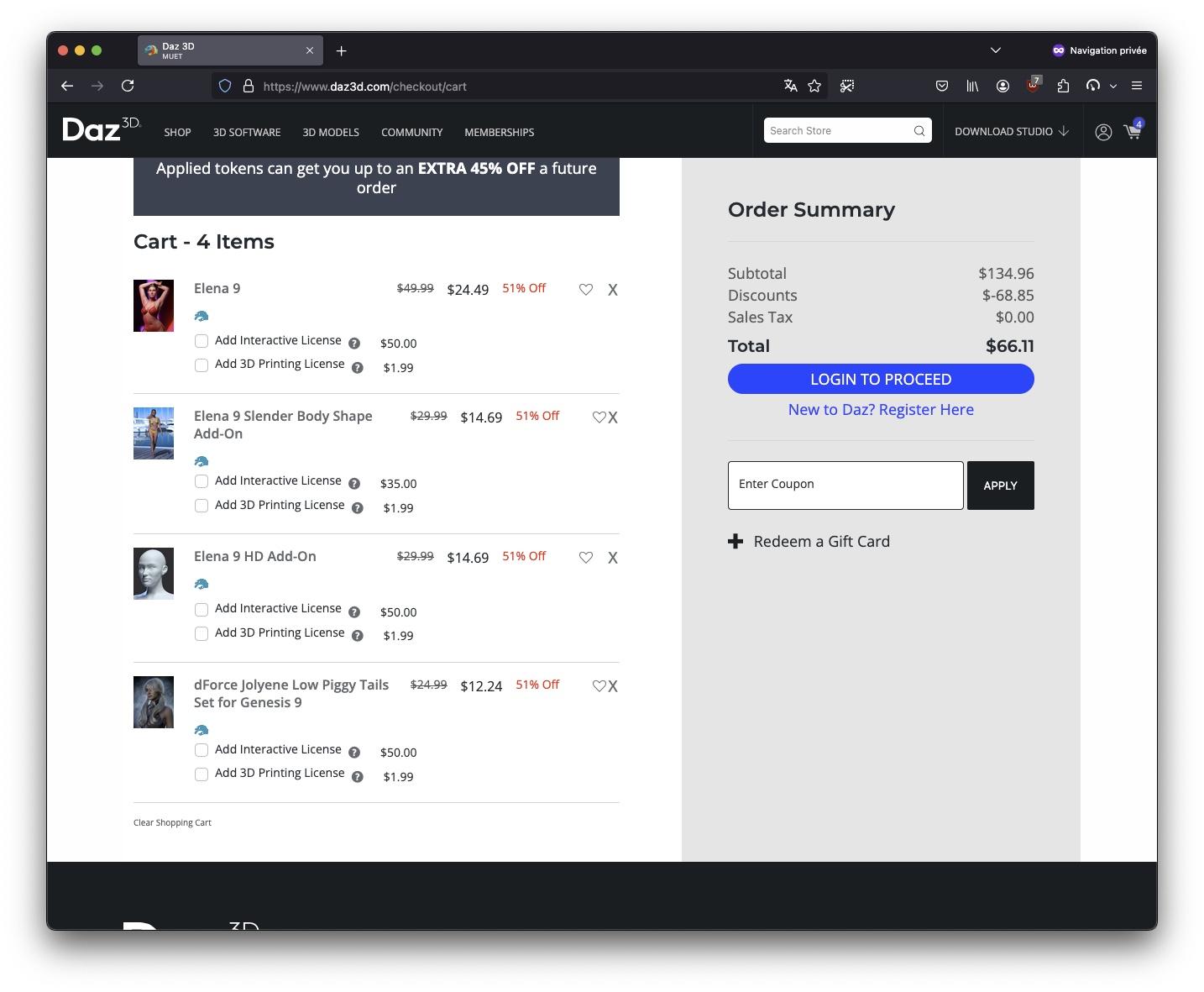This screenshot has width=1204, height=992.
Task: Open the COMMUNITY menu
Action: (411, 133)
